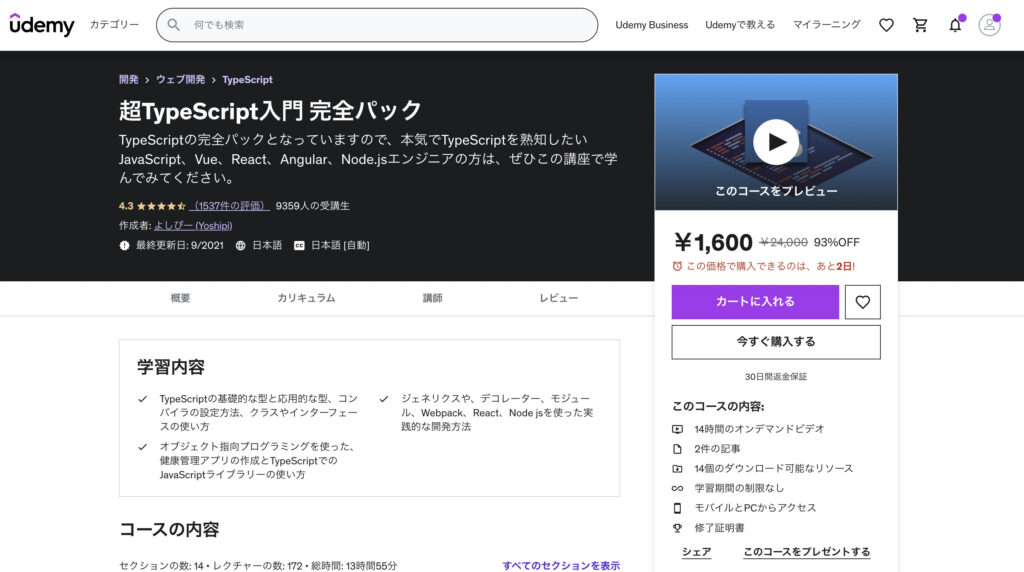1024x572 pixels.
Task: Click the closed captions icon
Action: click(x=299, y=246)
